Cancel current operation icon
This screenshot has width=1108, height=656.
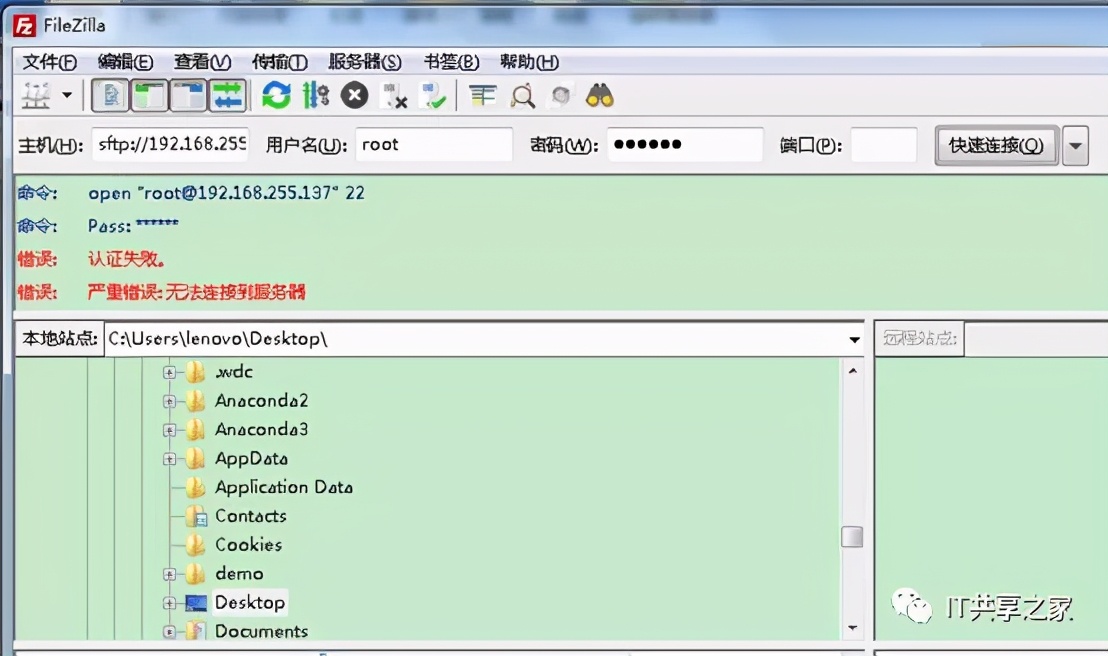355,95
